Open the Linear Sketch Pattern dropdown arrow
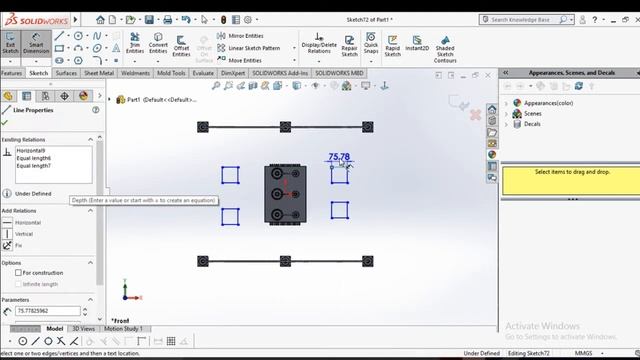Viewport: 640px width, 360px height. click(x=294, y=48)
